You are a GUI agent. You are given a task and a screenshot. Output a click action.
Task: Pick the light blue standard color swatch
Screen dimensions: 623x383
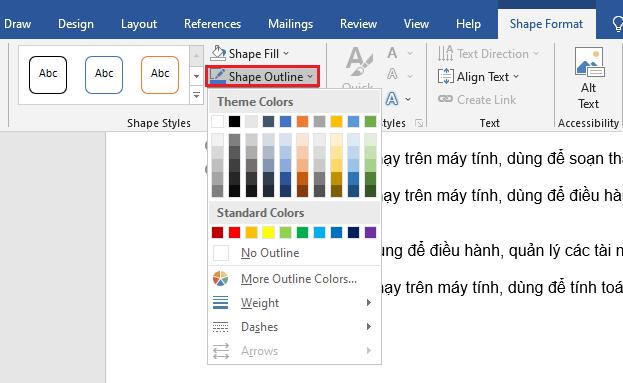click(x=319, y=232)
